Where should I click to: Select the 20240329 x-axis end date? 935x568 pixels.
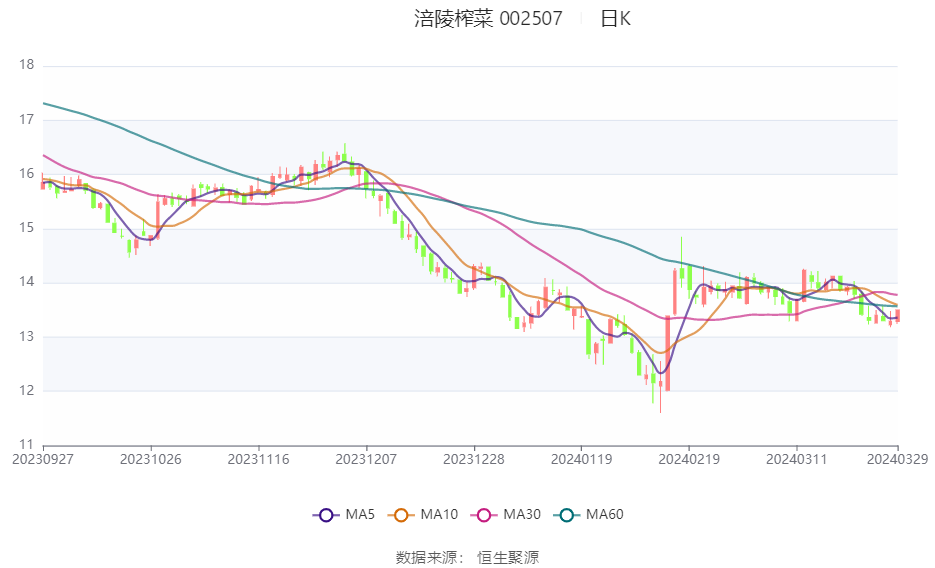click(x=897, y=460)
